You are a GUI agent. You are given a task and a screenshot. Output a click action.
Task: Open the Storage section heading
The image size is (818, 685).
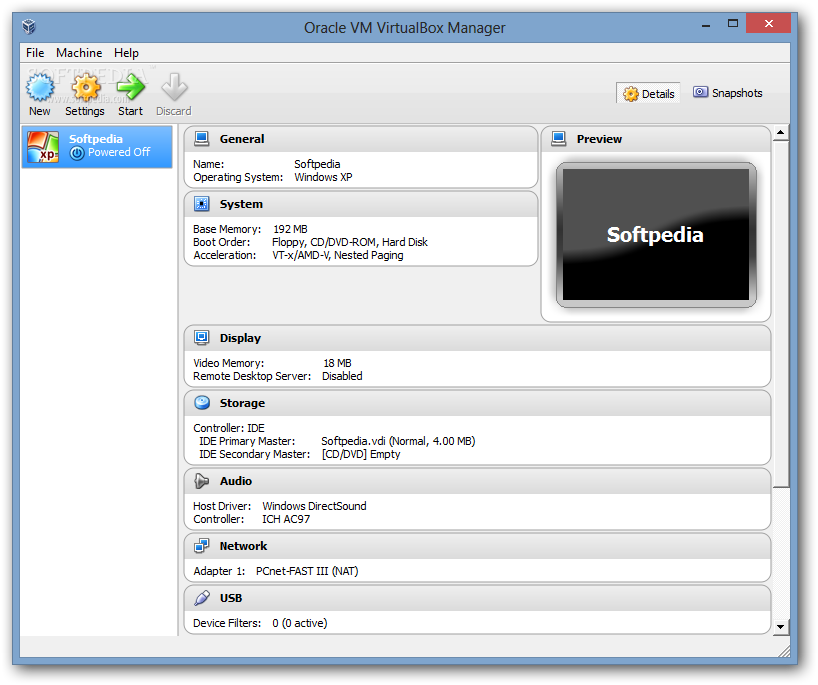click(242, 403)
